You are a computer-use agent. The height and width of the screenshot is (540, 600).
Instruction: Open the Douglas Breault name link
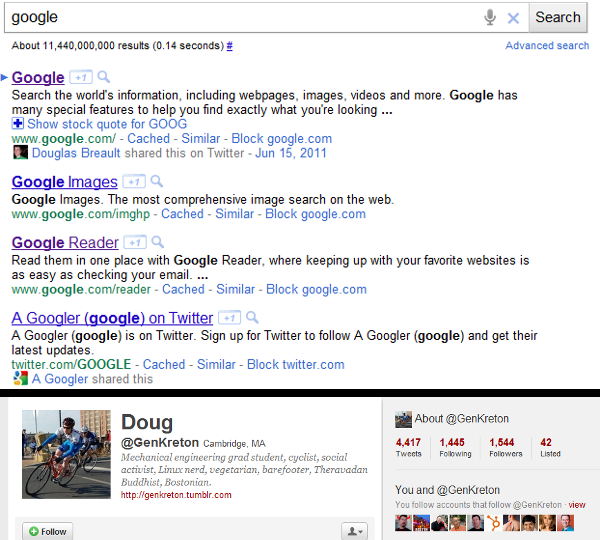[x=76, y=153]
